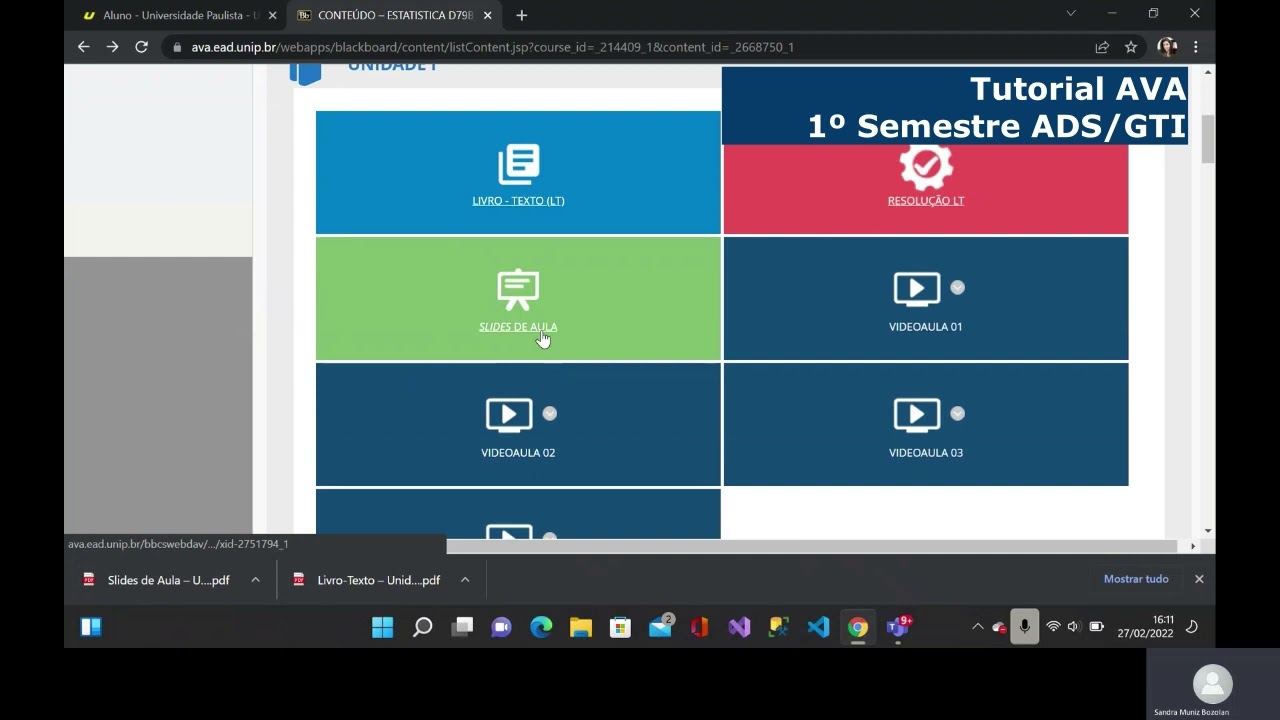Open Microsoft Teams from taskbar
1280x720 pixels.
coord(898,627)
